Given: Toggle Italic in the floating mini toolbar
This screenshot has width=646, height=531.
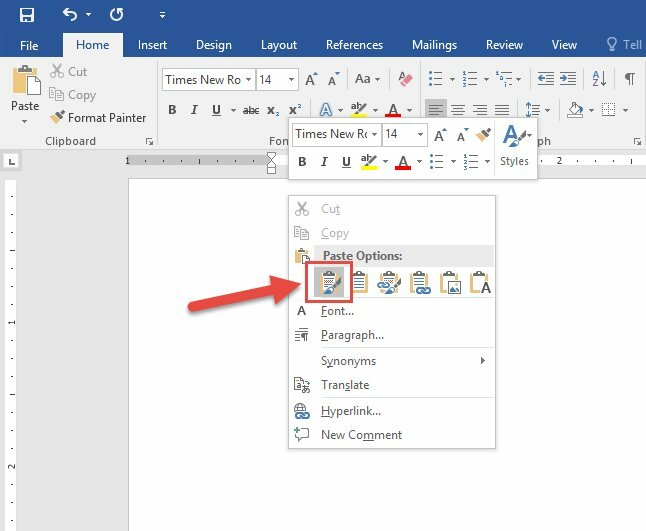Looking at the screenshot, I should coord(325,162).
